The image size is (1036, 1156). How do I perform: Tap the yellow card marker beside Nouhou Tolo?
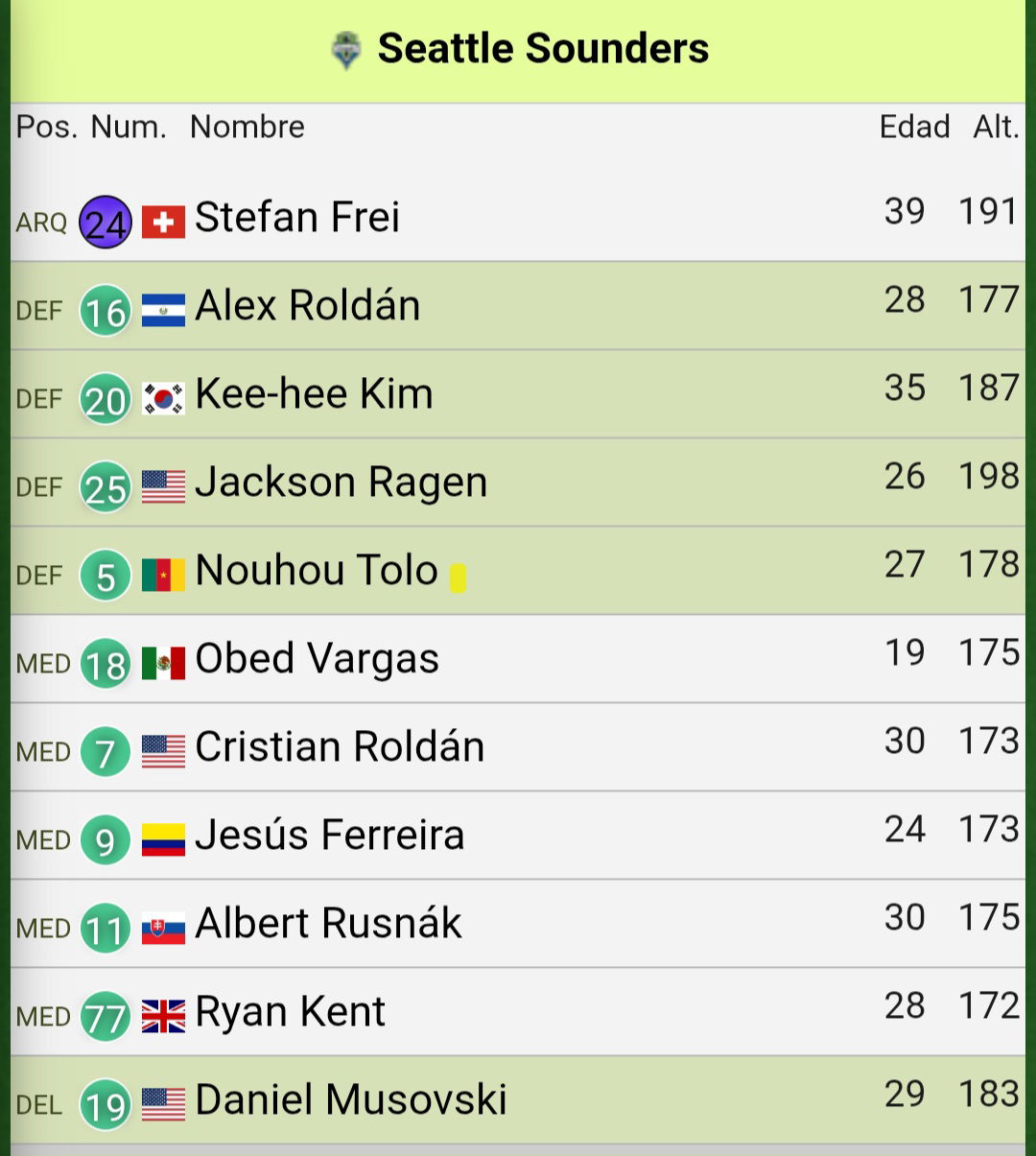point(459,578)
